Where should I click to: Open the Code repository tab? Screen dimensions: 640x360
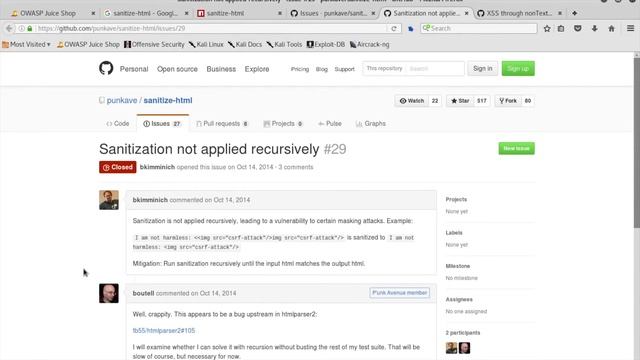click(x=118, y=124)
